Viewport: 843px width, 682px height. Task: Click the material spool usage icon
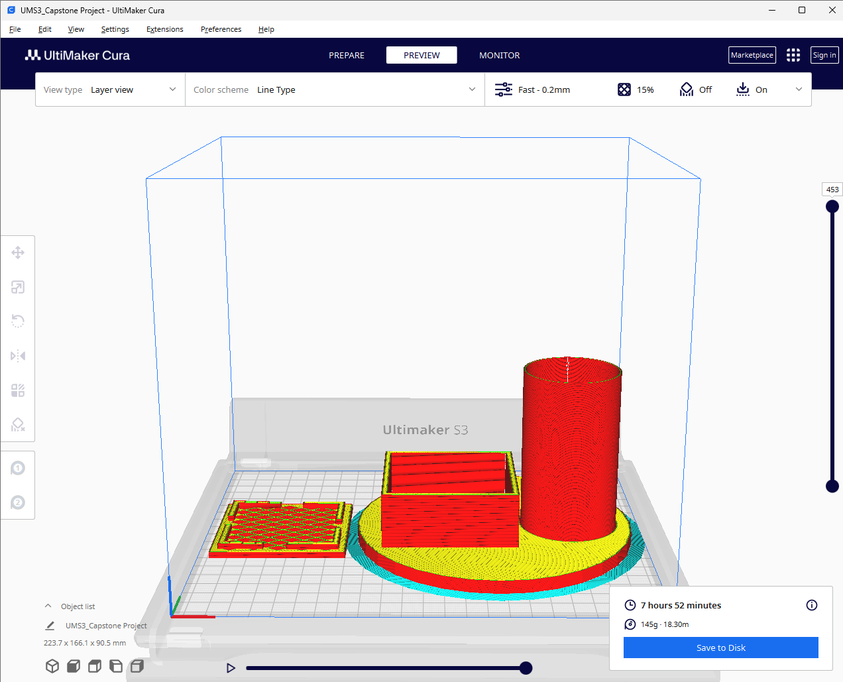click(x=630, y=624)
